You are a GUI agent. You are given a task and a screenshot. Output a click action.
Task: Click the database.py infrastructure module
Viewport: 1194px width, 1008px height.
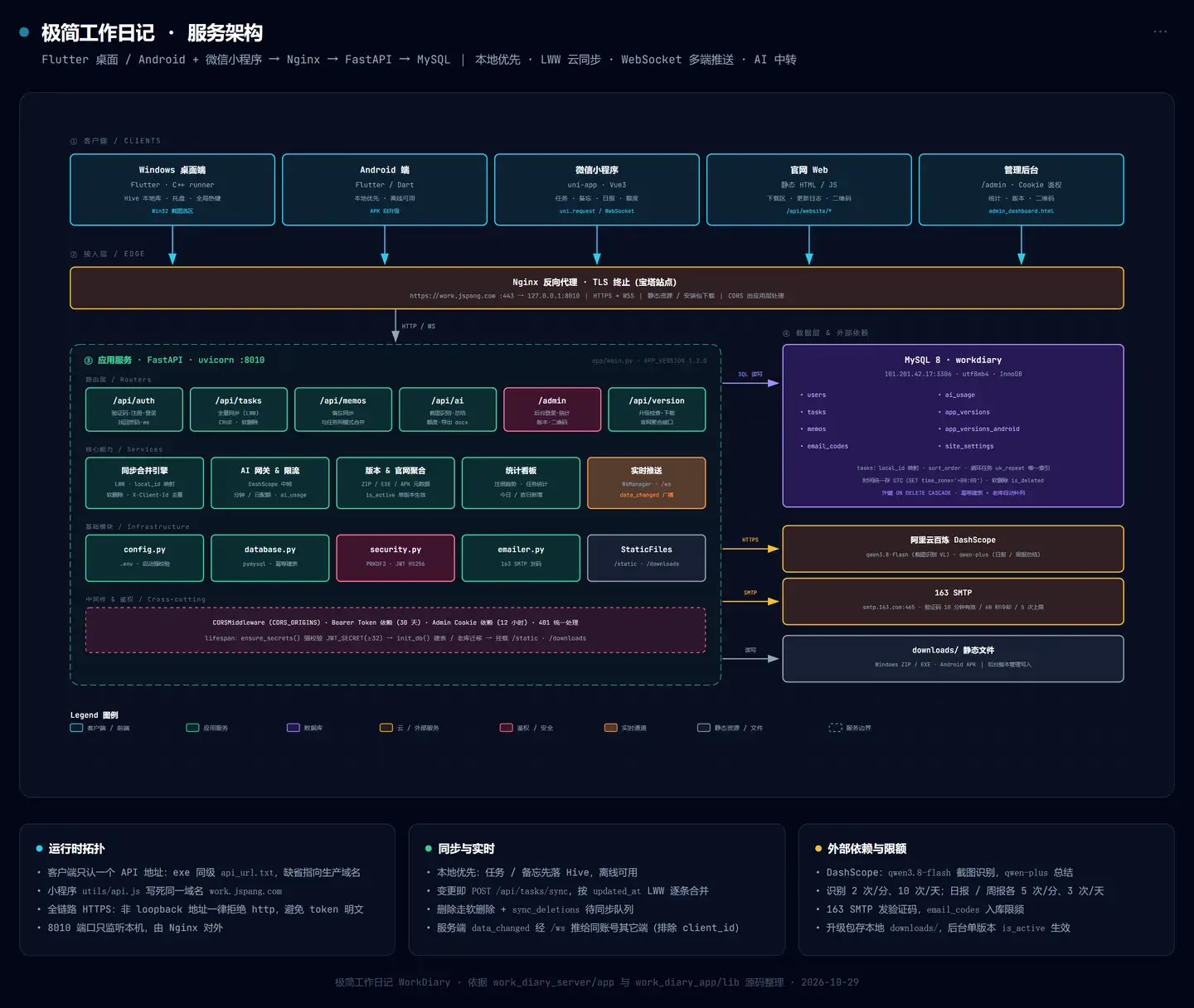click(x=270, y=558)
